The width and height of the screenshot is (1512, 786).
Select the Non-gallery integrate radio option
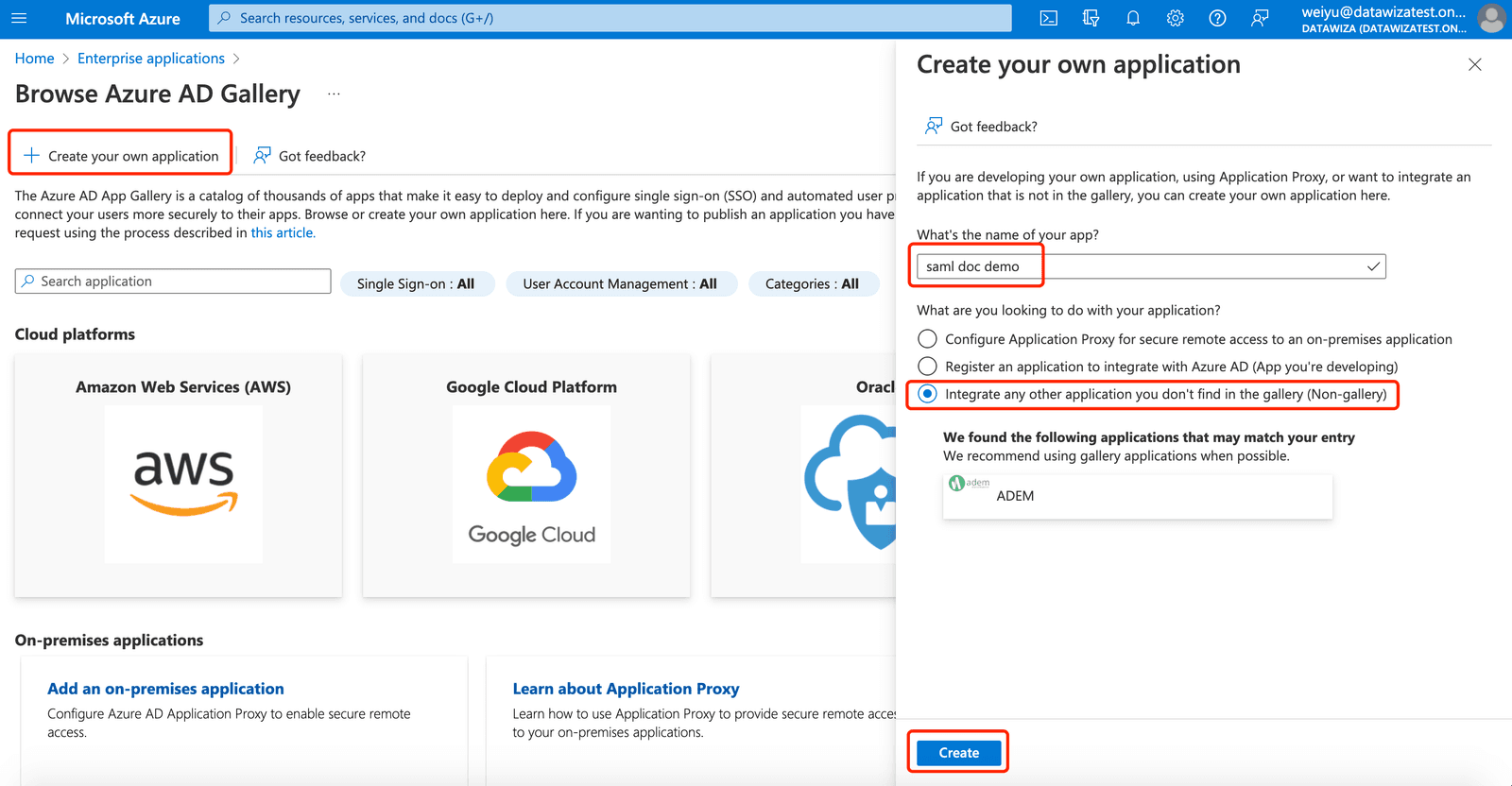pos(927,393)
